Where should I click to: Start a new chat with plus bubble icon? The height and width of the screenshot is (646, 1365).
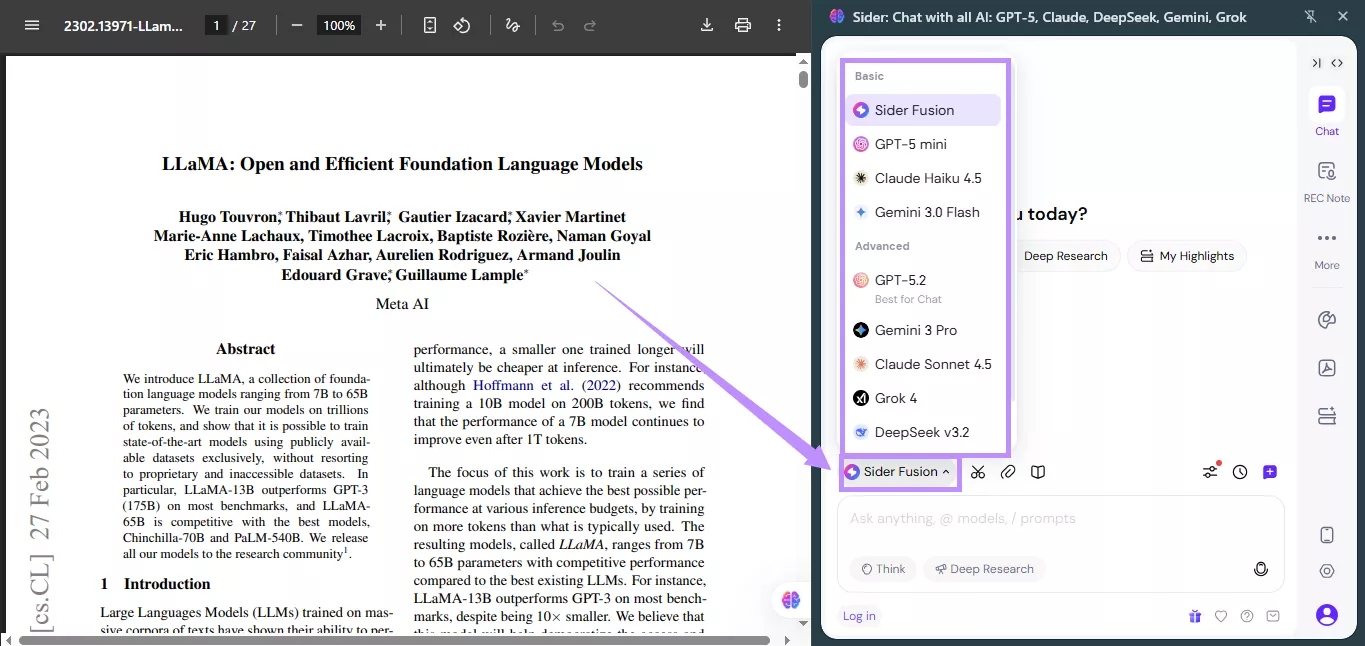[x=1270, y=472]
